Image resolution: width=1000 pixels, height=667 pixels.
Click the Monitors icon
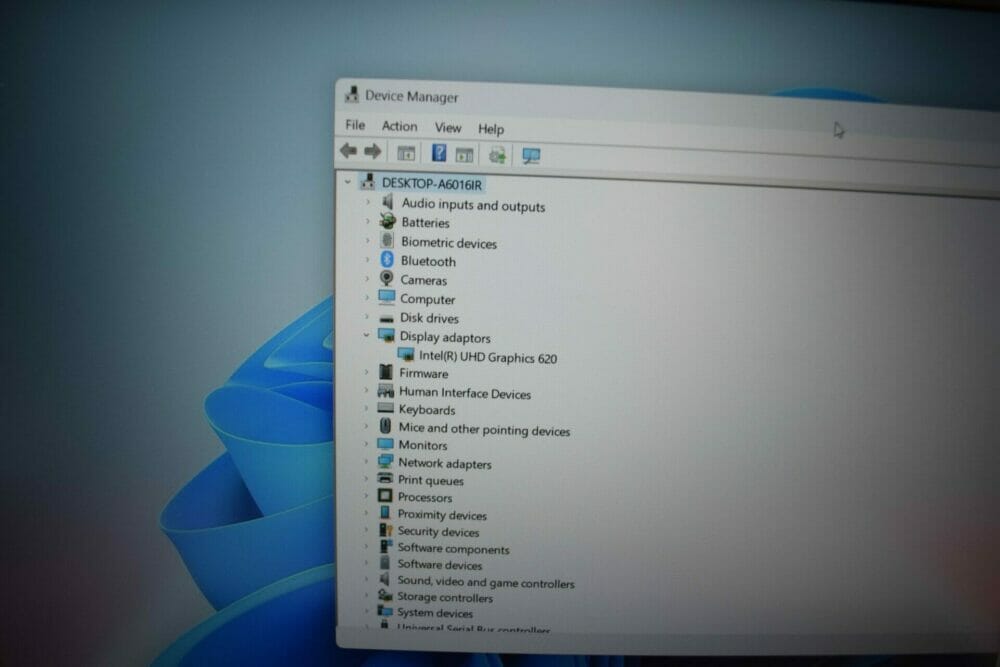tap(385, 444)
